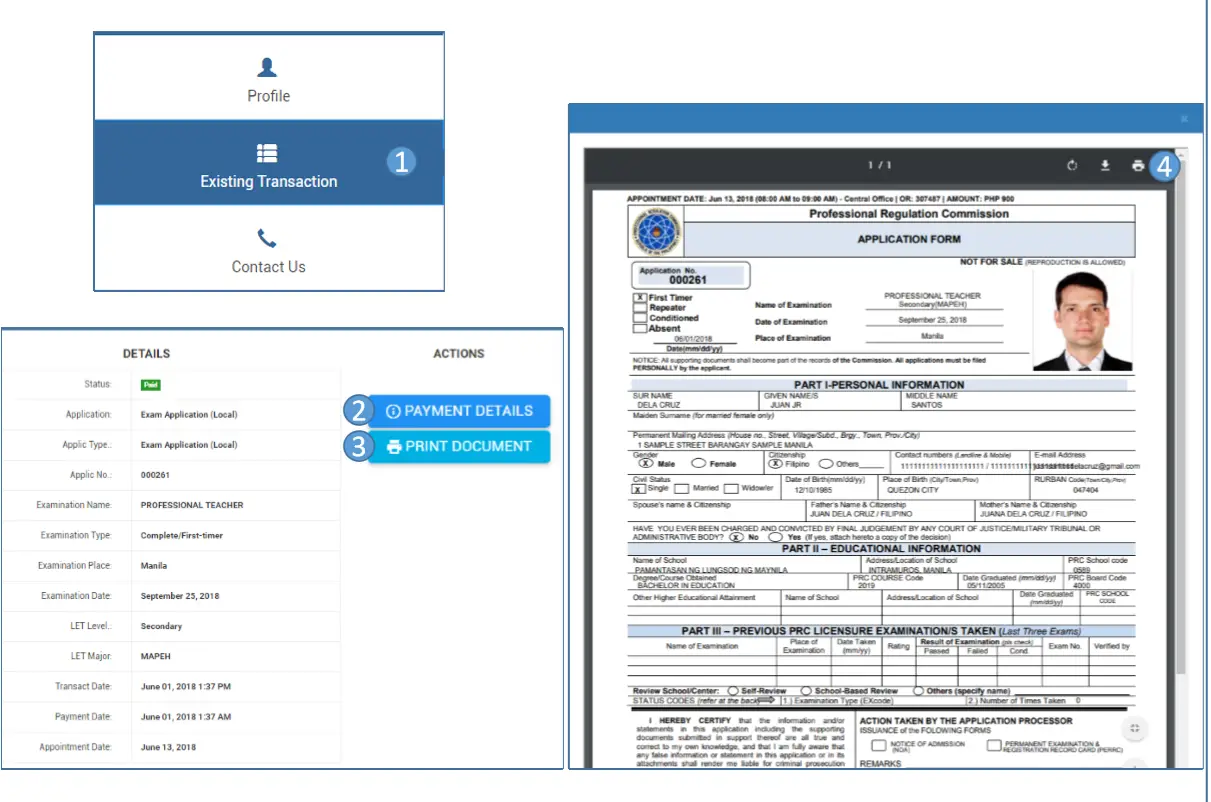
Task: Click the BACHELOR IN EDUCATION degree text
Action: pos(685,586)
